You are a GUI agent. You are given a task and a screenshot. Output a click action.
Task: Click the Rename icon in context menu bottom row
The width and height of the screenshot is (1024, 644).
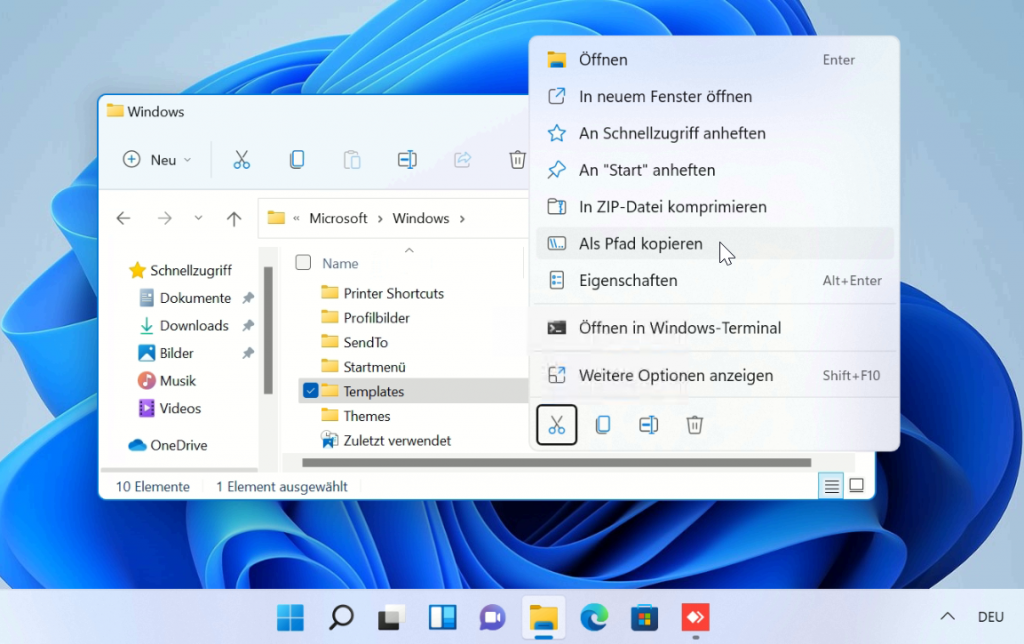click(648, 425)
